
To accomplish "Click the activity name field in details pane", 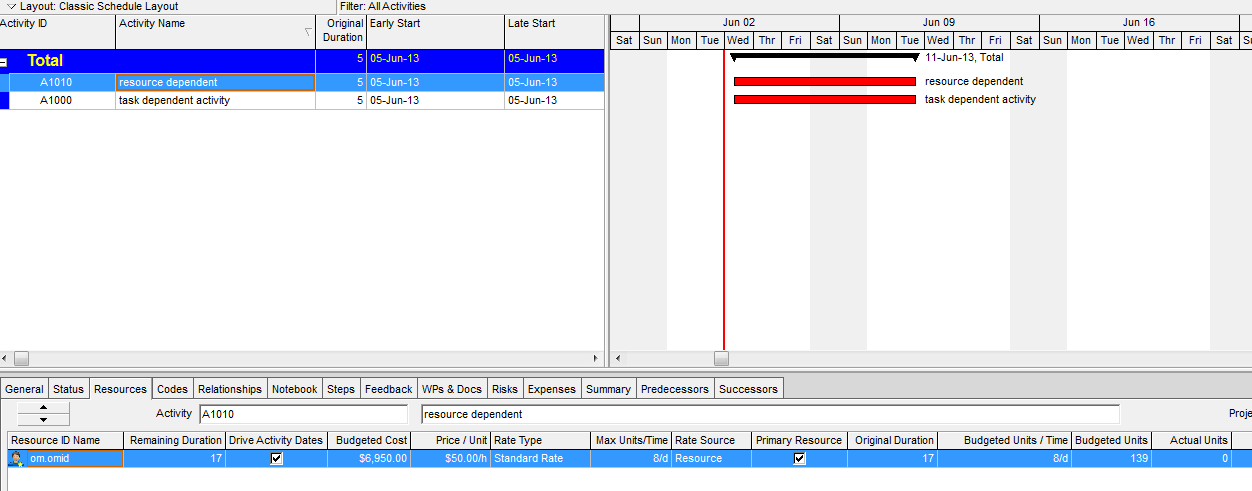I will [x=770, y=414].
